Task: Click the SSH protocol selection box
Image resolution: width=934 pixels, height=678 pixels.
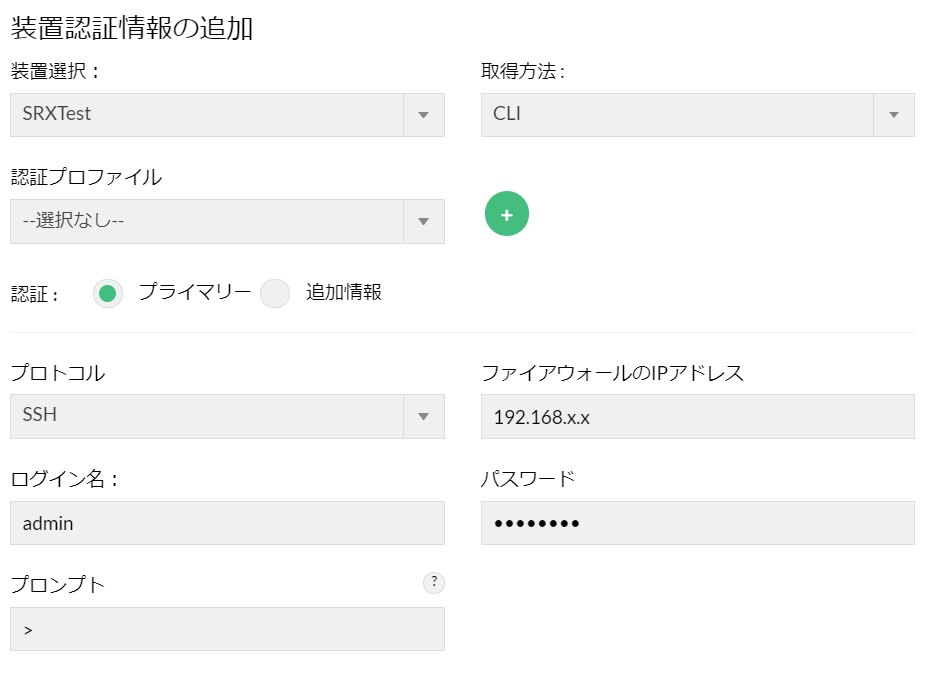Action: pos(207,416)
